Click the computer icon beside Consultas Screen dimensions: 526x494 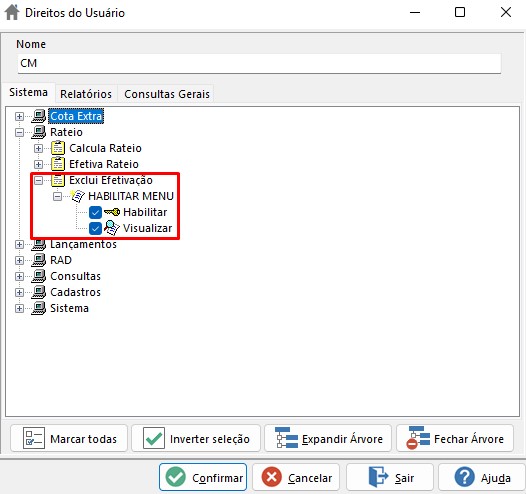(39, 276)
